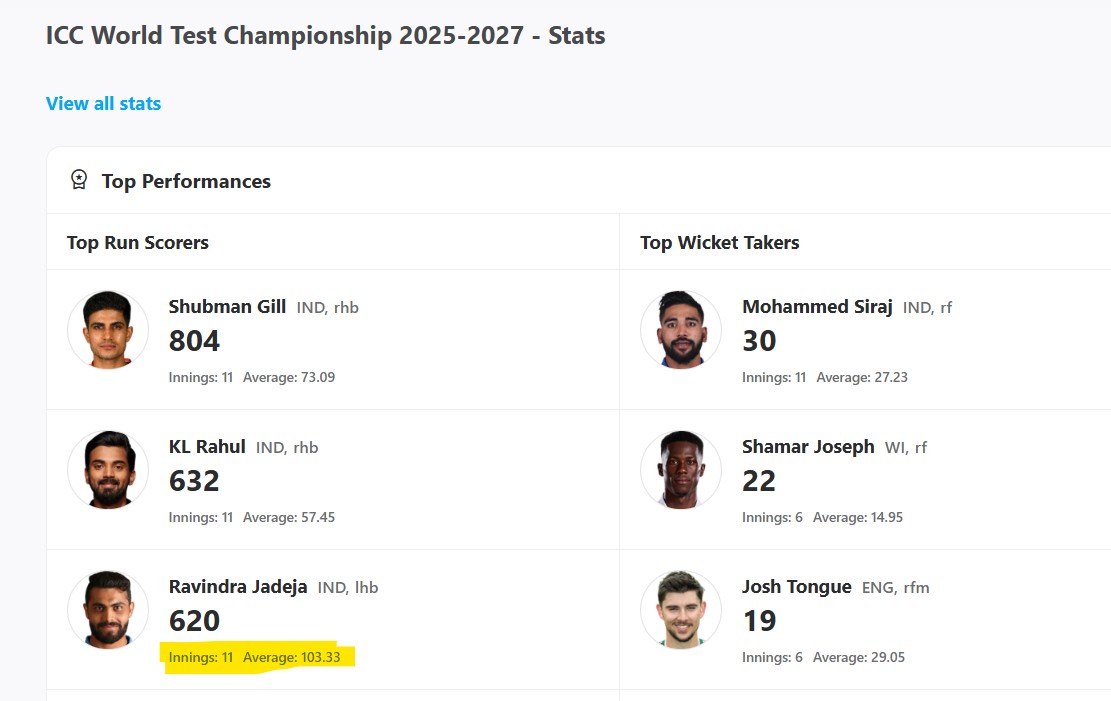Click the highlighted Jadeja average 103.33 text

coord(299,657)
